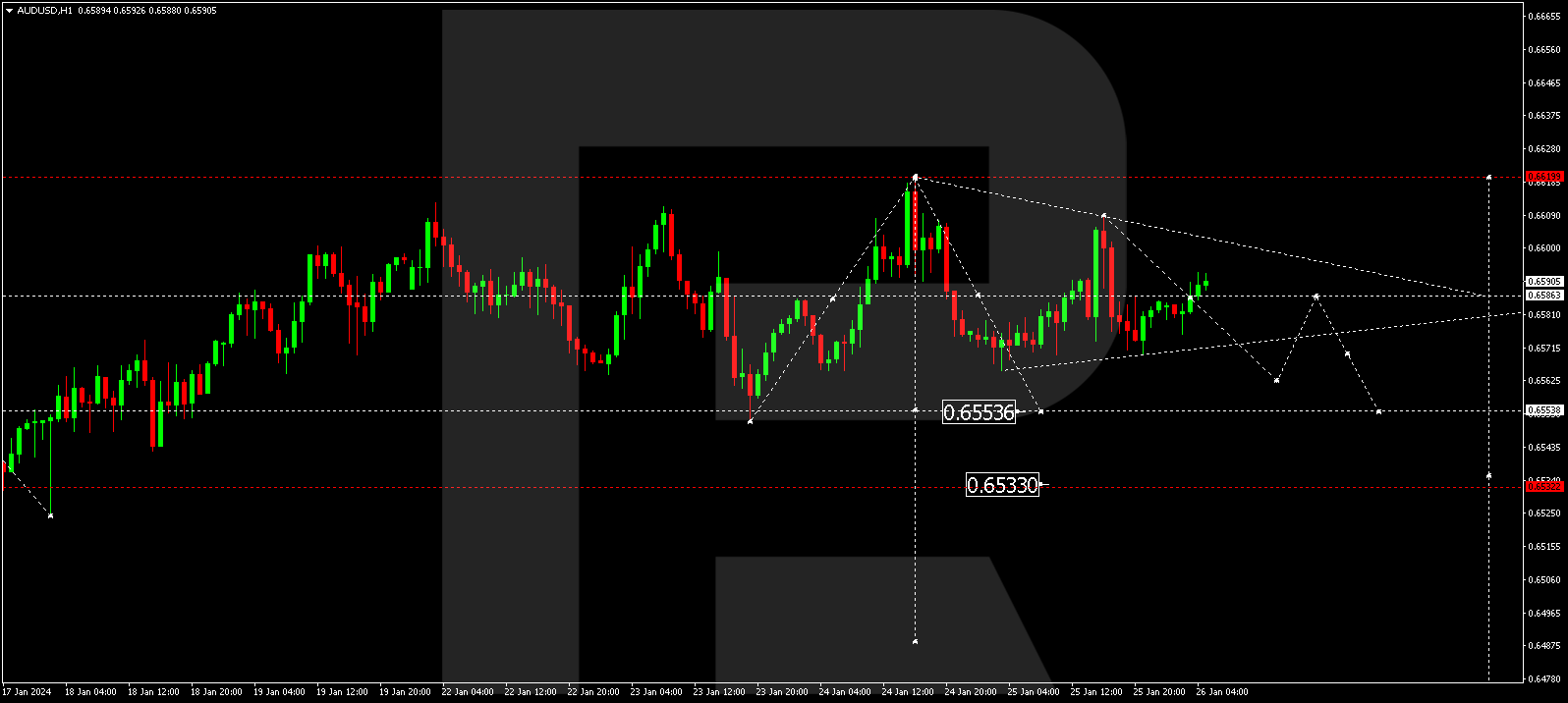Click the 24 Jan 04:00 time label
This screenshot has height=703, width=1568.
[845, 692]
